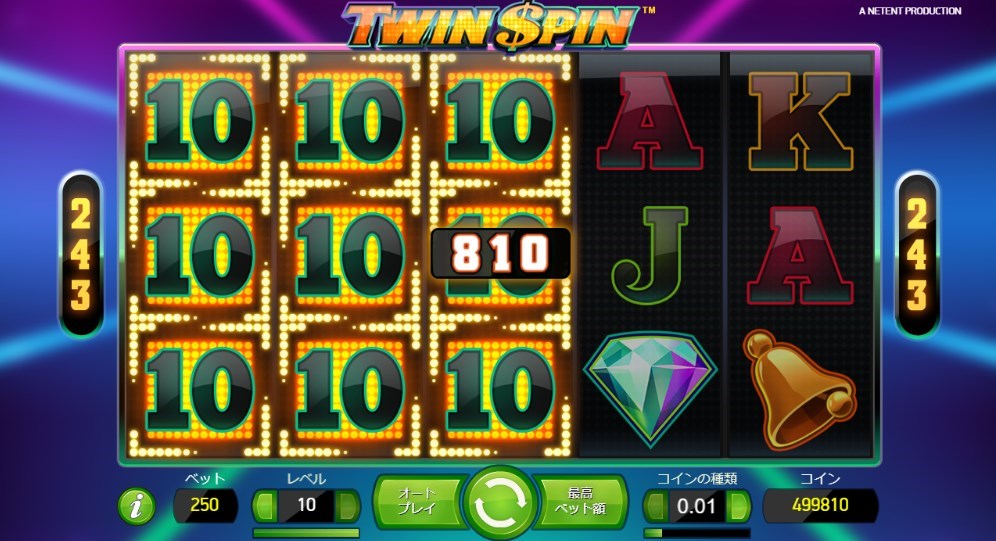
Task: Click the A symbol on reel five
Action: 799,255
